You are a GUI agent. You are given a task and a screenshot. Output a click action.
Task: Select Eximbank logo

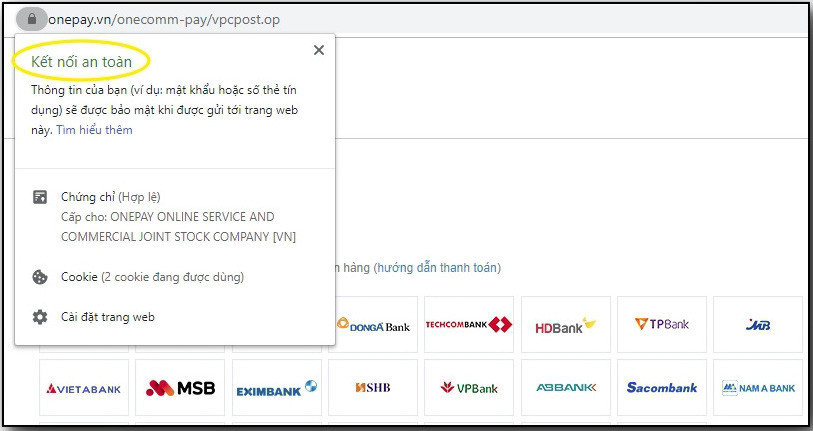(276, 388)
